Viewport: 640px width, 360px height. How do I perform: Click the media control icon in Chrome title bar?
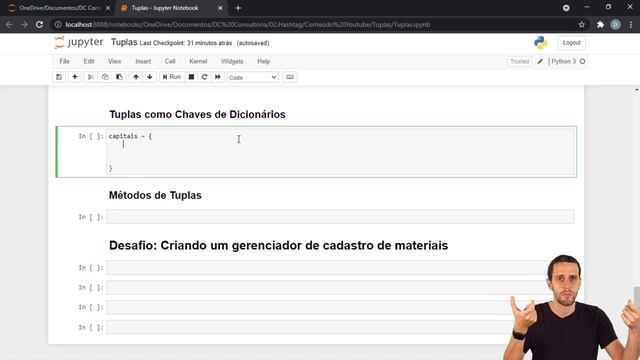(x=566, y=8)
